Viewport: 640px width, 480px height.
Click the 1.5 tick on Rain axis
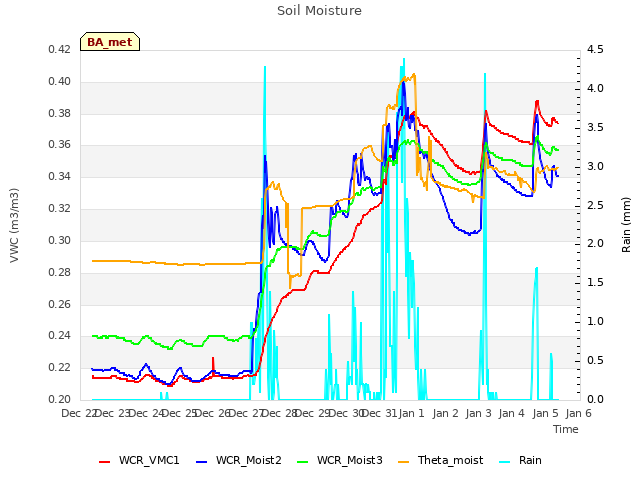(595, 282)
